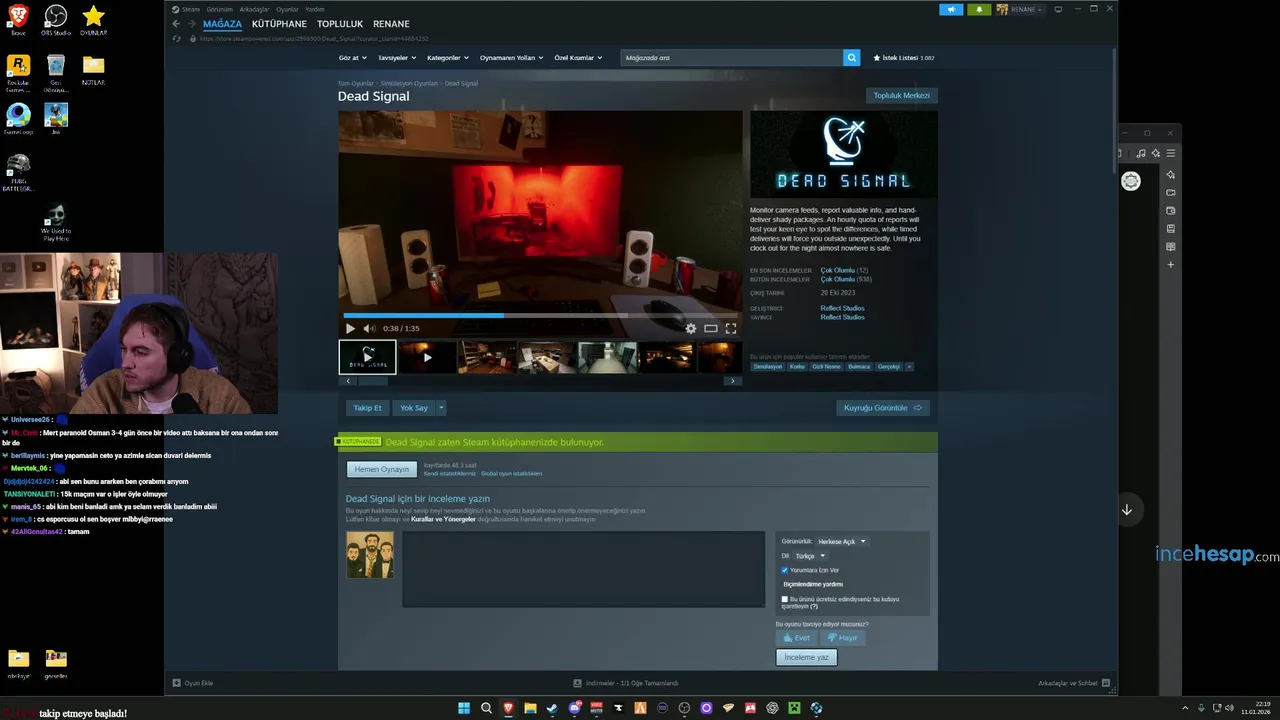This screenshot has height=720, width=1280.
Task: Select Hayır thumbs down recommendation
Action: (842, 638)
